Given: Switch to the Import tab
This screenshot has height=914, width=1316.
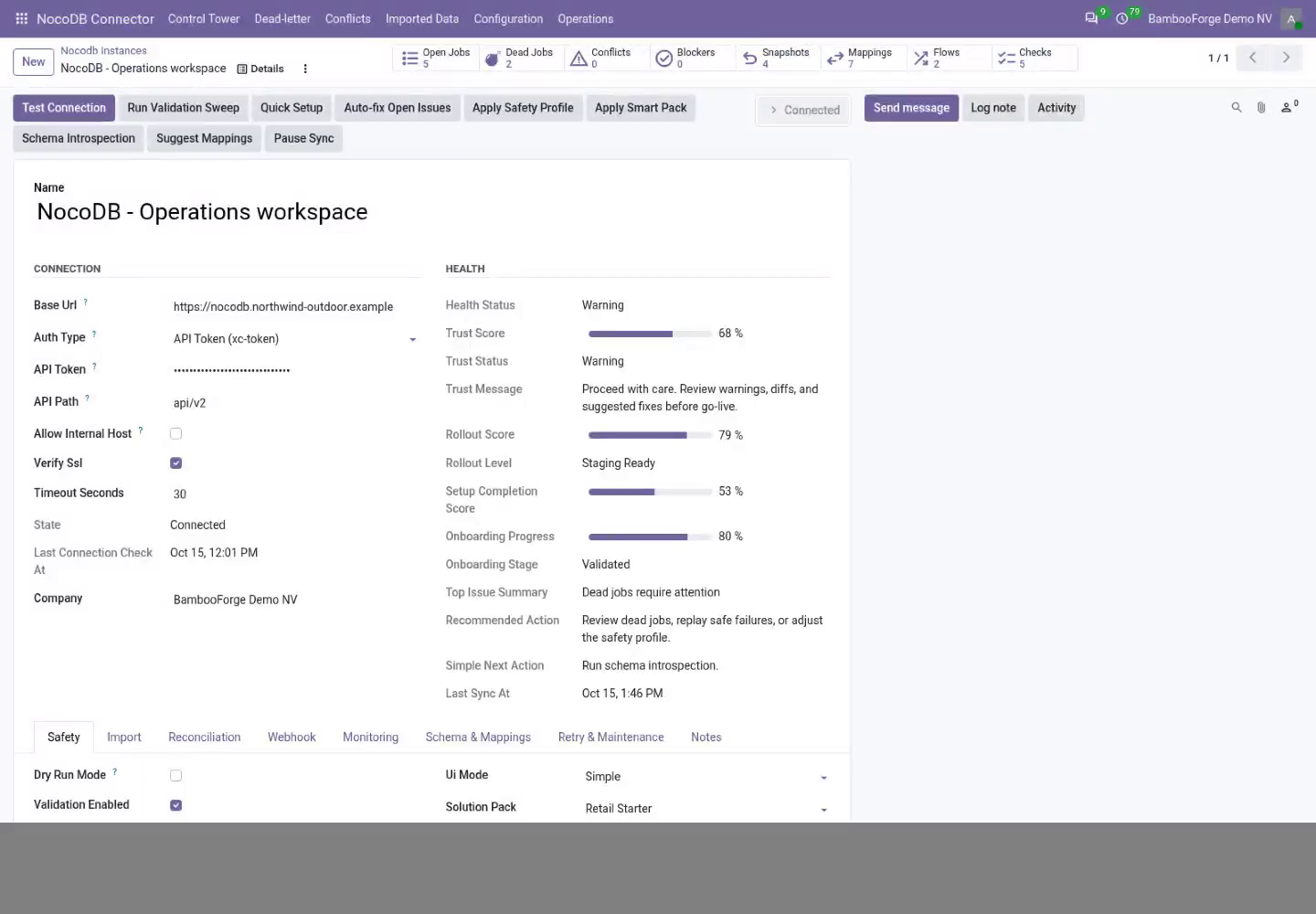Looking at the screenshot, I should [x=123, y=738].
